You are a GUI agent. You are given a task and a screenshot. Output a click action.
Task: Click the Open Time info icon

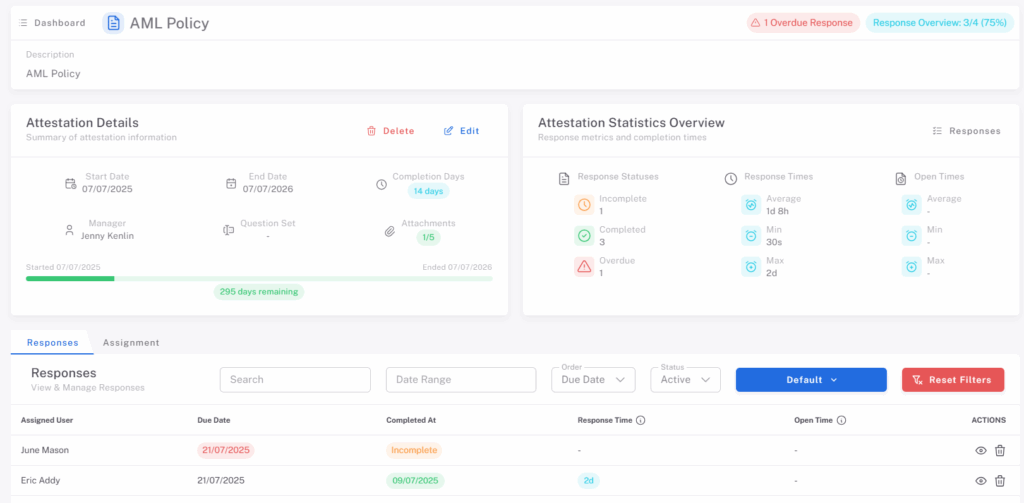pyautogui.click(x=841, y=421)
